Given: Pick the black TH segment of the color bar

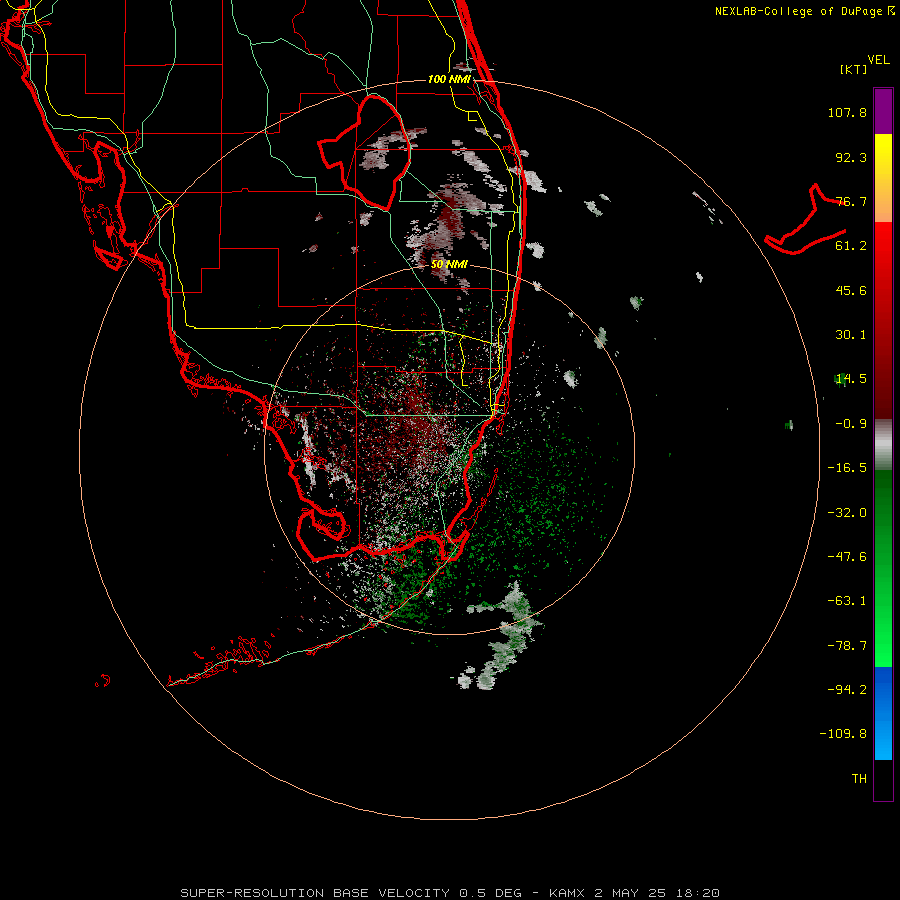Looking at the screenshot, I should click(883, 779).
